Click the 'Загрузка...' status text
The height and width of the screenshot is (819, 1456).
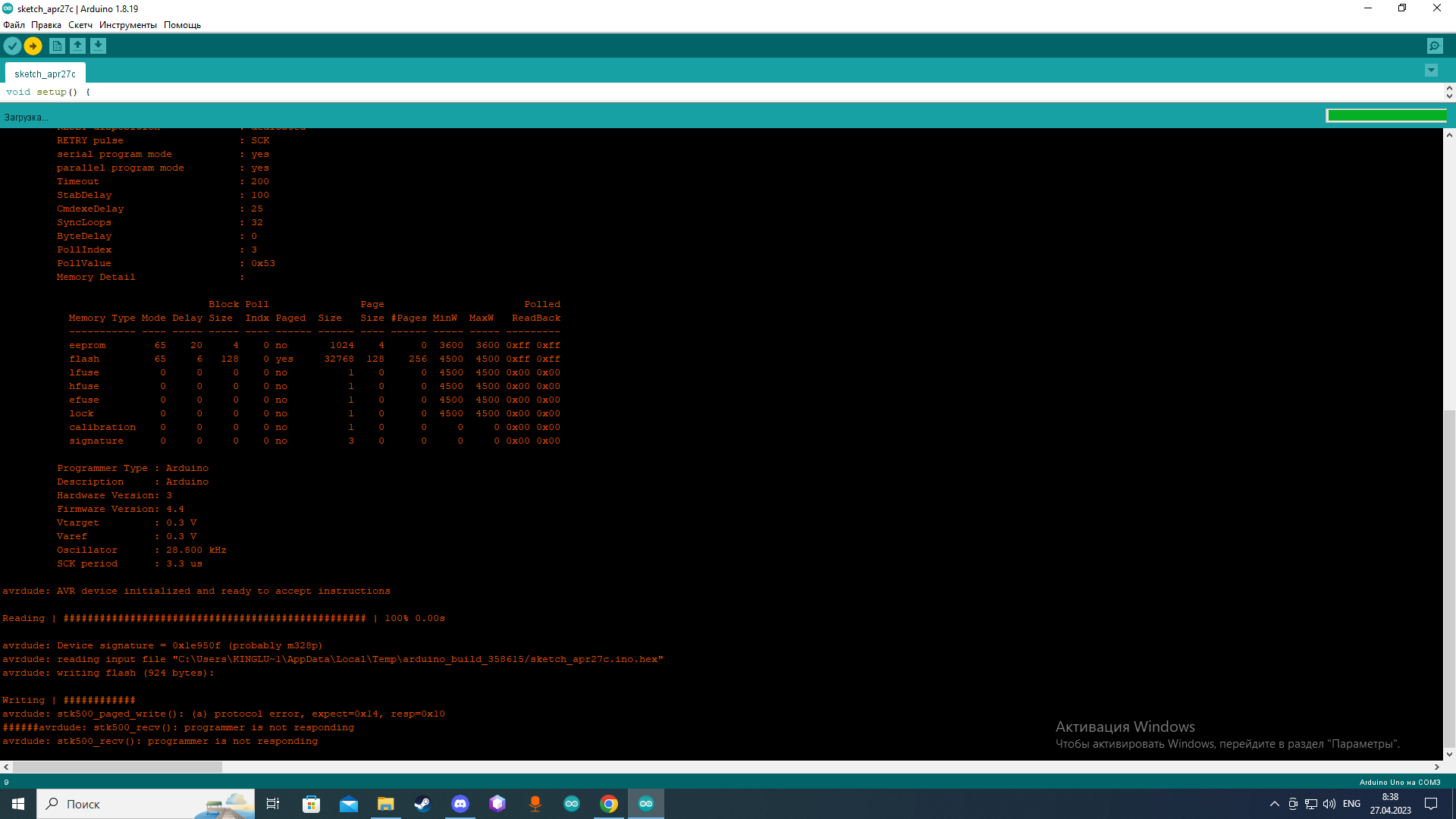point(26,118)
